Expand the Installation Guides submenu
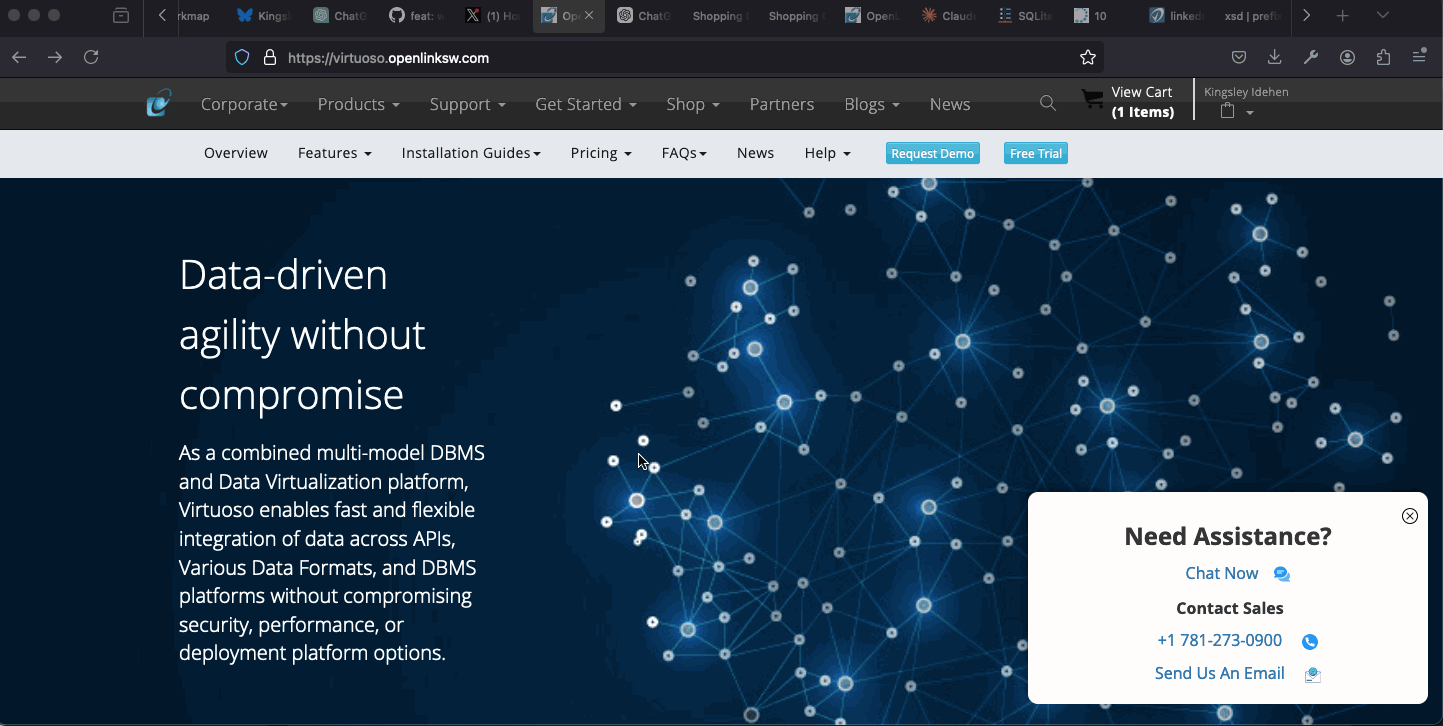 pyautogui.click(x=471, y=153)
